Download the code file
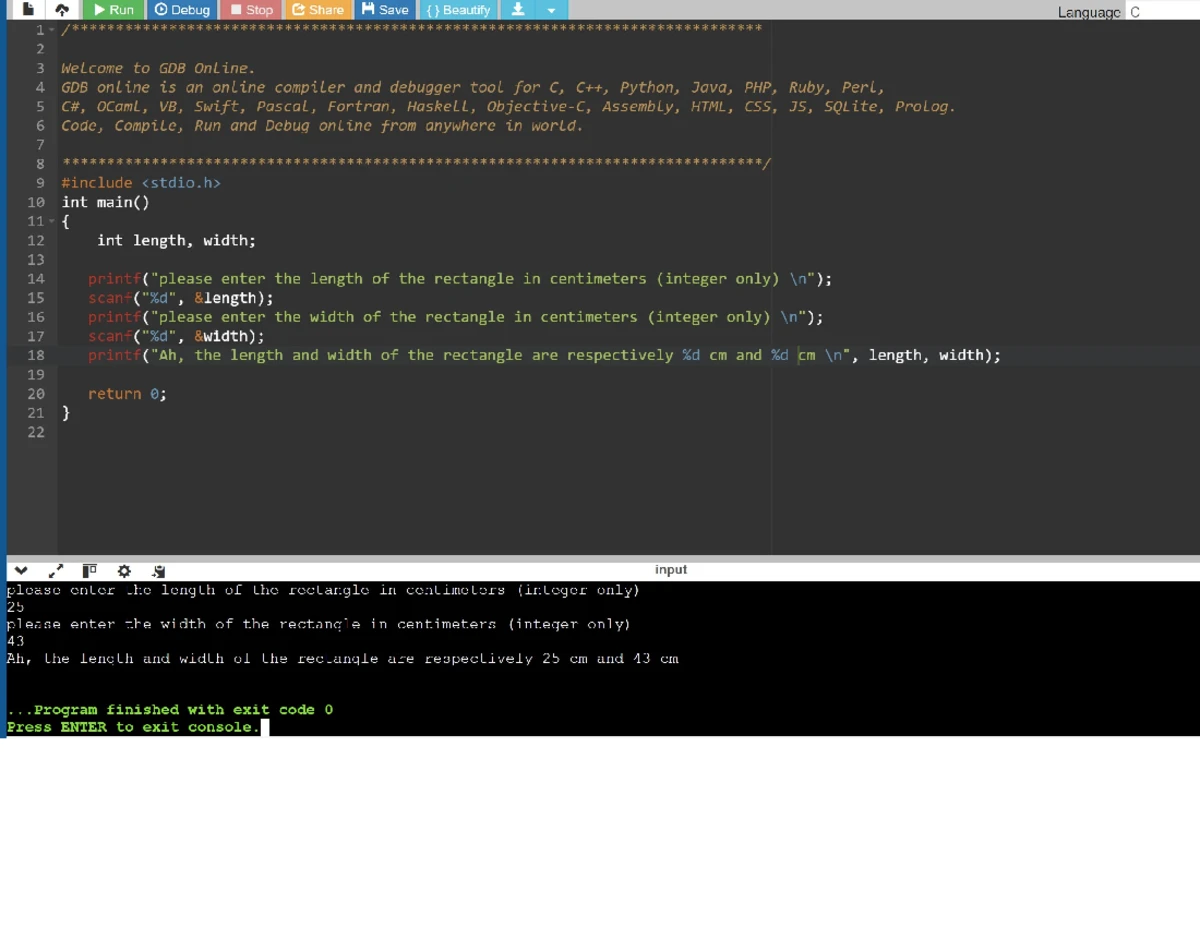The image size is (1200, 927). click(518, 9)
